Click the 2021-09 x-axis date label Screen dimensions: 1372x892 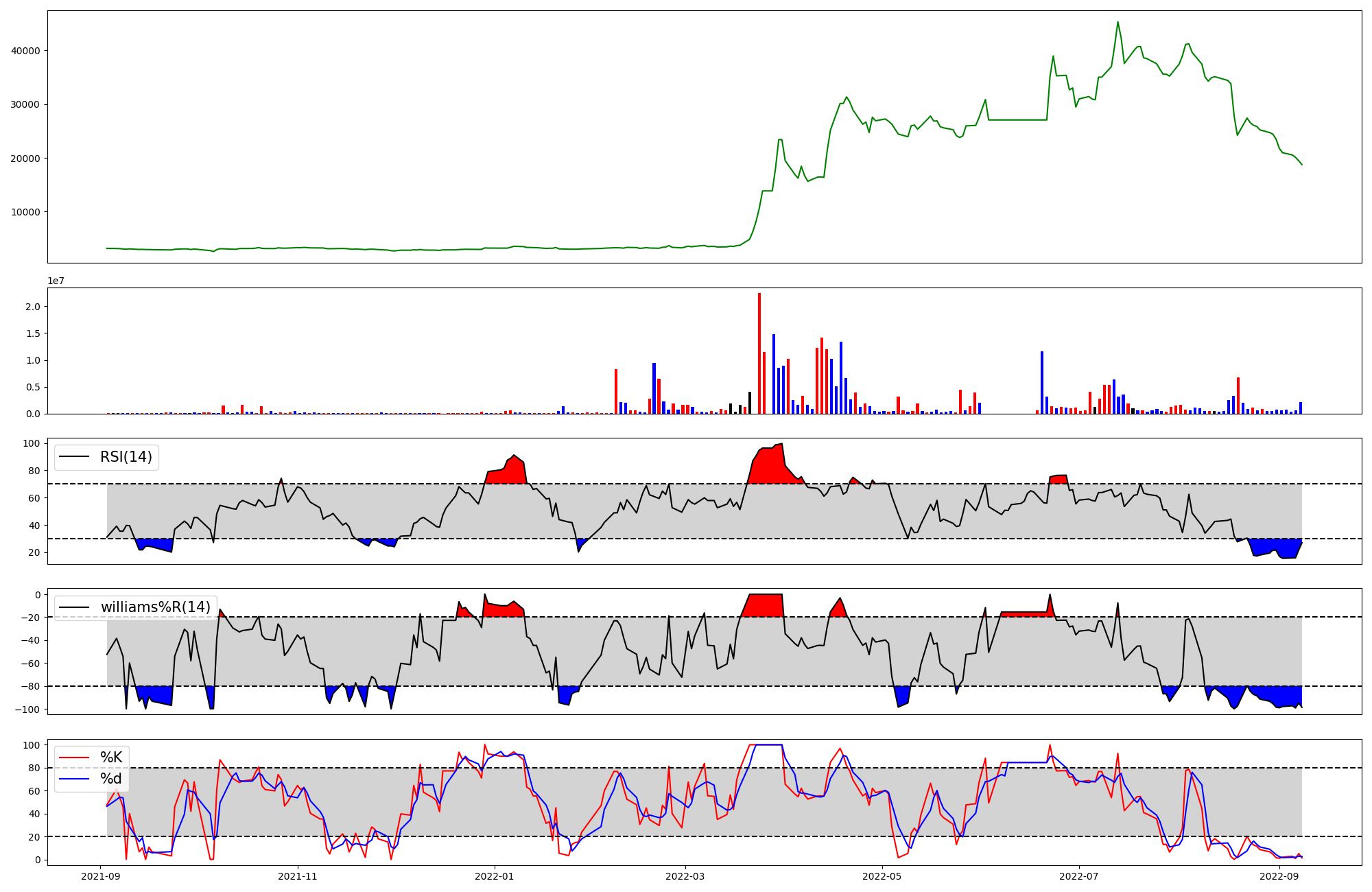pos(101,876)
